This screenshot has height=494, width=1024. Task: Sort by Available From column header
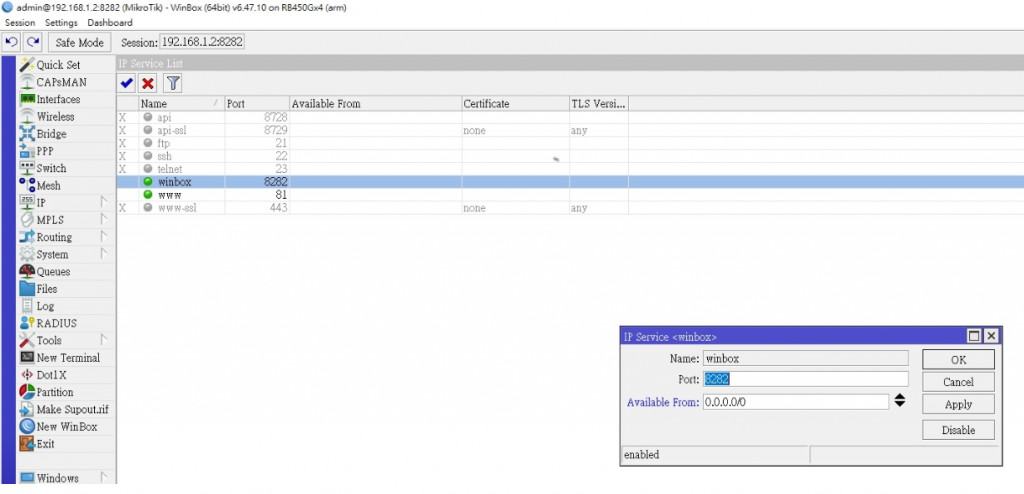click(x=376, y=103)
